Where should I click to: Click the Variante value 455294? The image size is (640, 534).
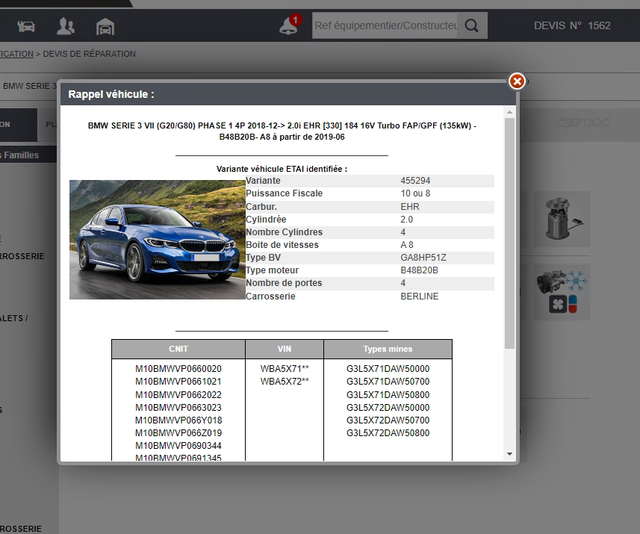point(415,180)
